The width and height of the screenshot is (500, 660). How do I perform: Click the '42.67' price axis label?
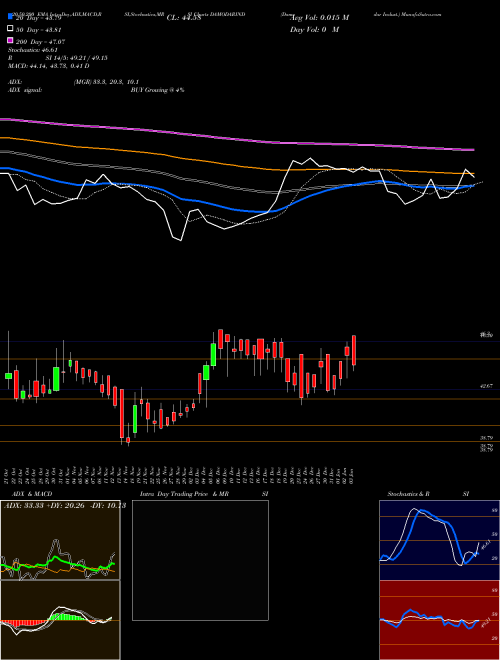tap(487, 386)
